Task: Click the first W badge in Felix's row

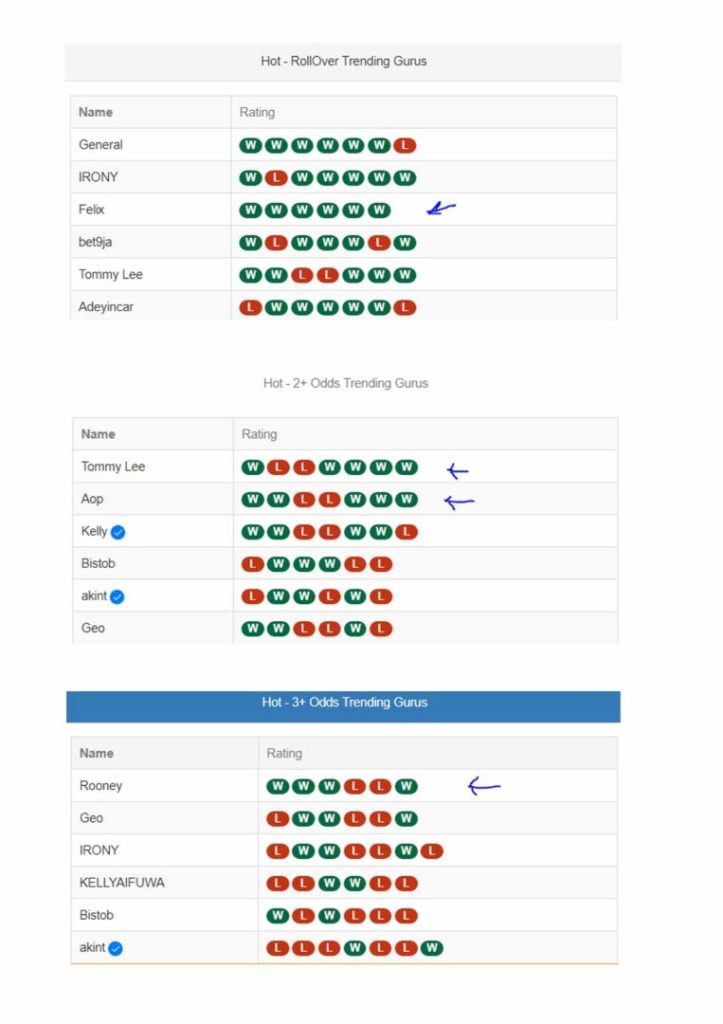Action: coord(251,210)
